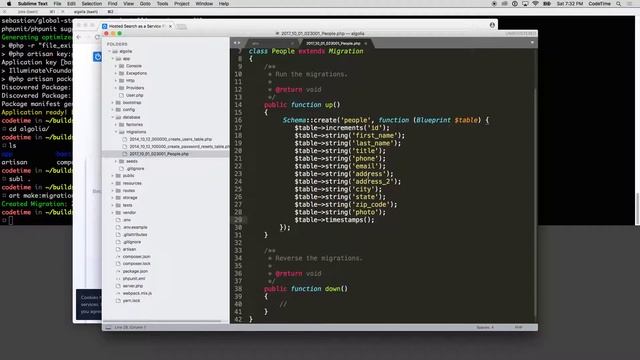
Task: Expand the Providers folder
Action: [116, 88]
